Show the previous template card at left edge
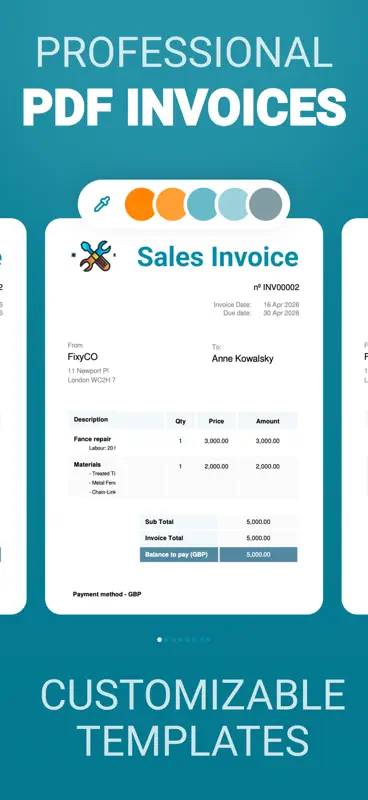Screen dimensions: 368x800 13,416
